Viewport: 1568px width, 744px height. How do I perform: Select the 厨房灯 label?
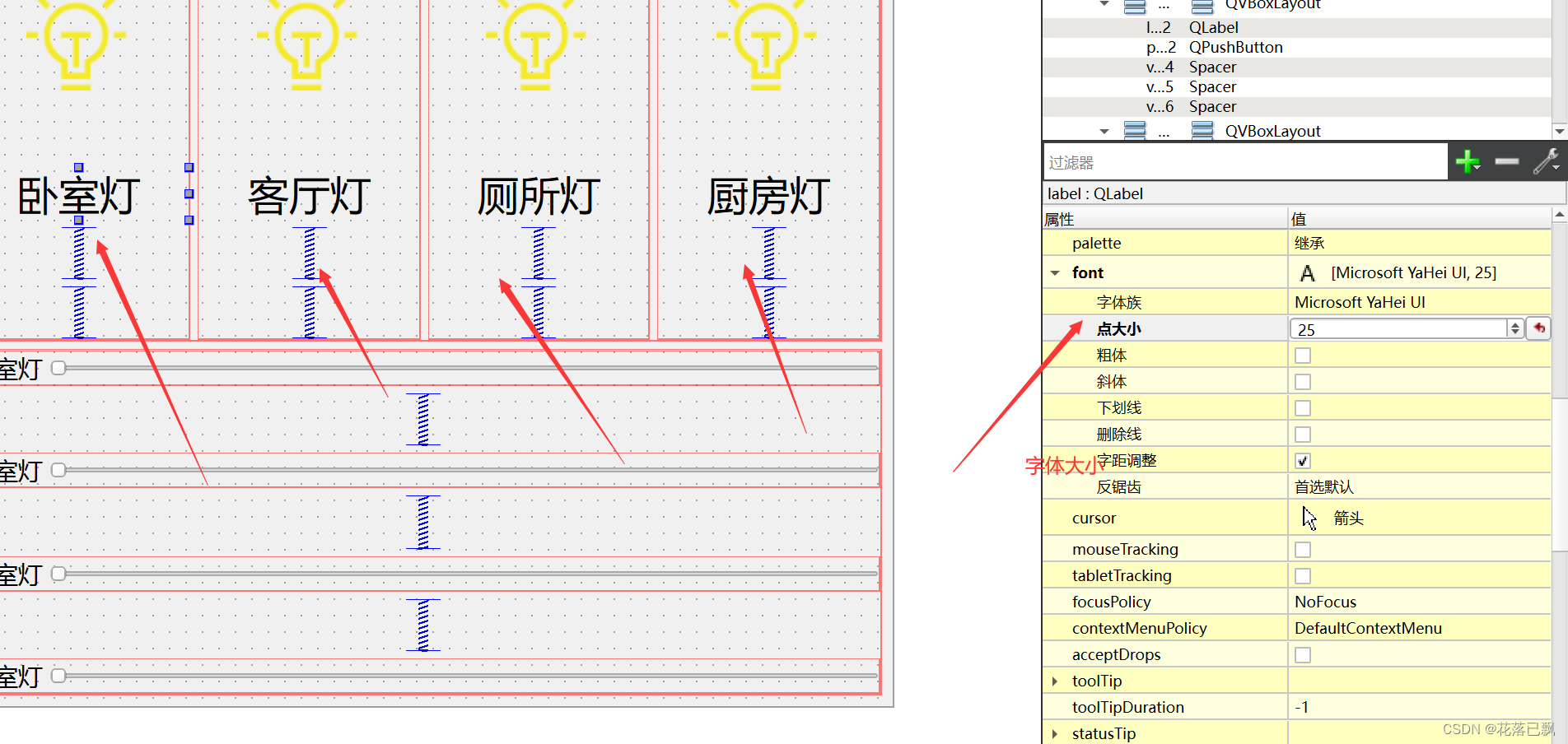pyautogui.click(x=769, y=195)
